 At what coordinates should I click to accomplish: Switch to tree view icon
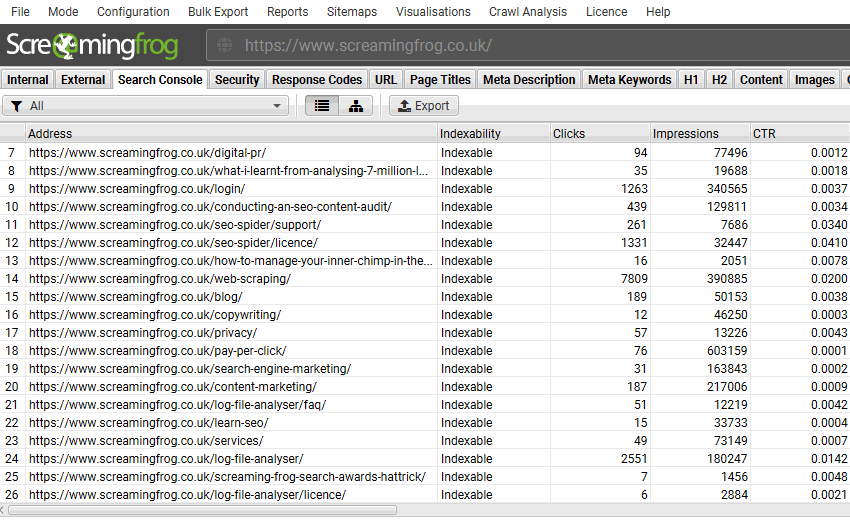(x=356, y=106)
